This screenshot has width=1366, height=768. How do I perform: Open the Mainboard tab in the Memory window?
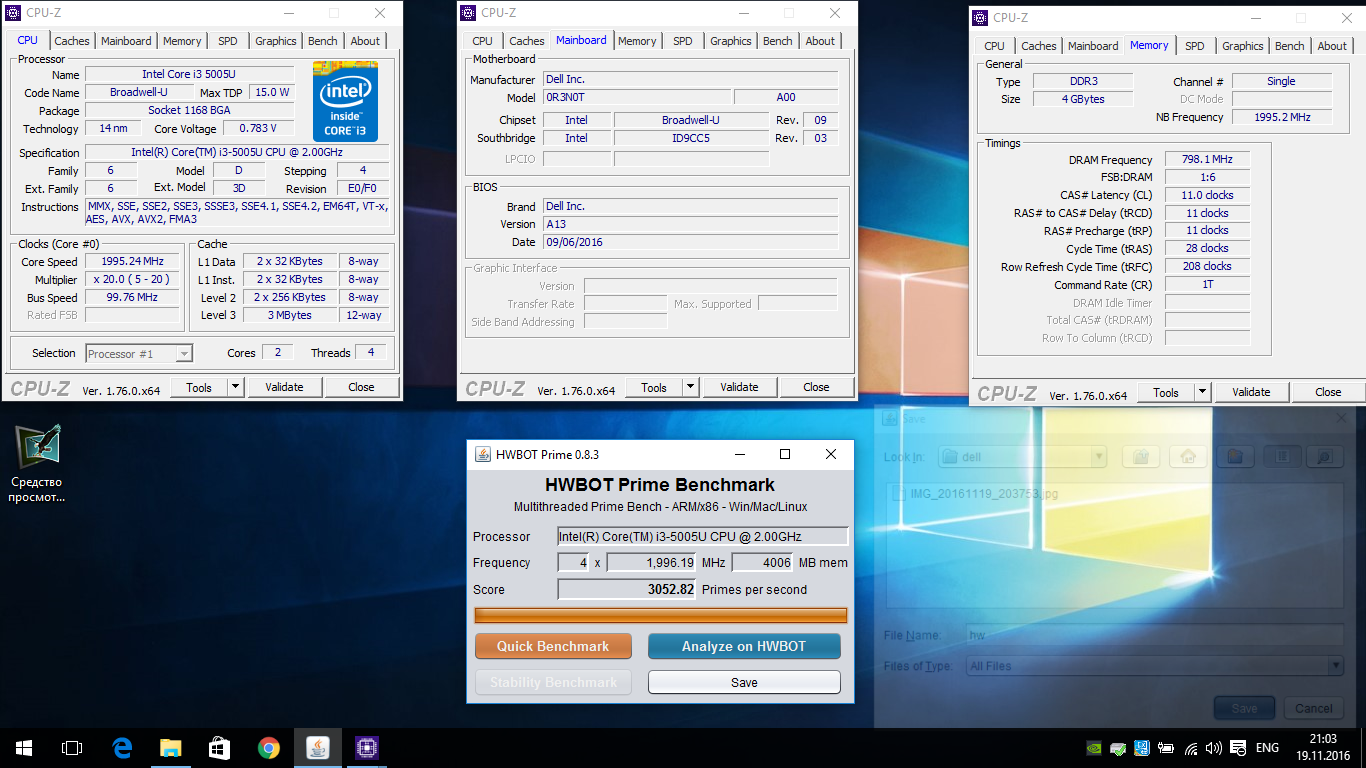1093,46
